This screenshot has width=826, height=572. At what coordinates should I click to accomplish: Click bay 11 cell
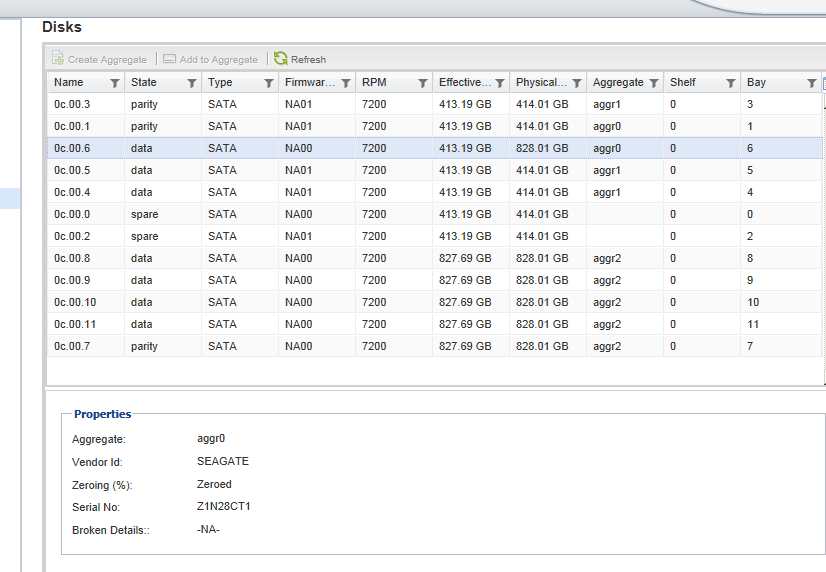point(753,324)
